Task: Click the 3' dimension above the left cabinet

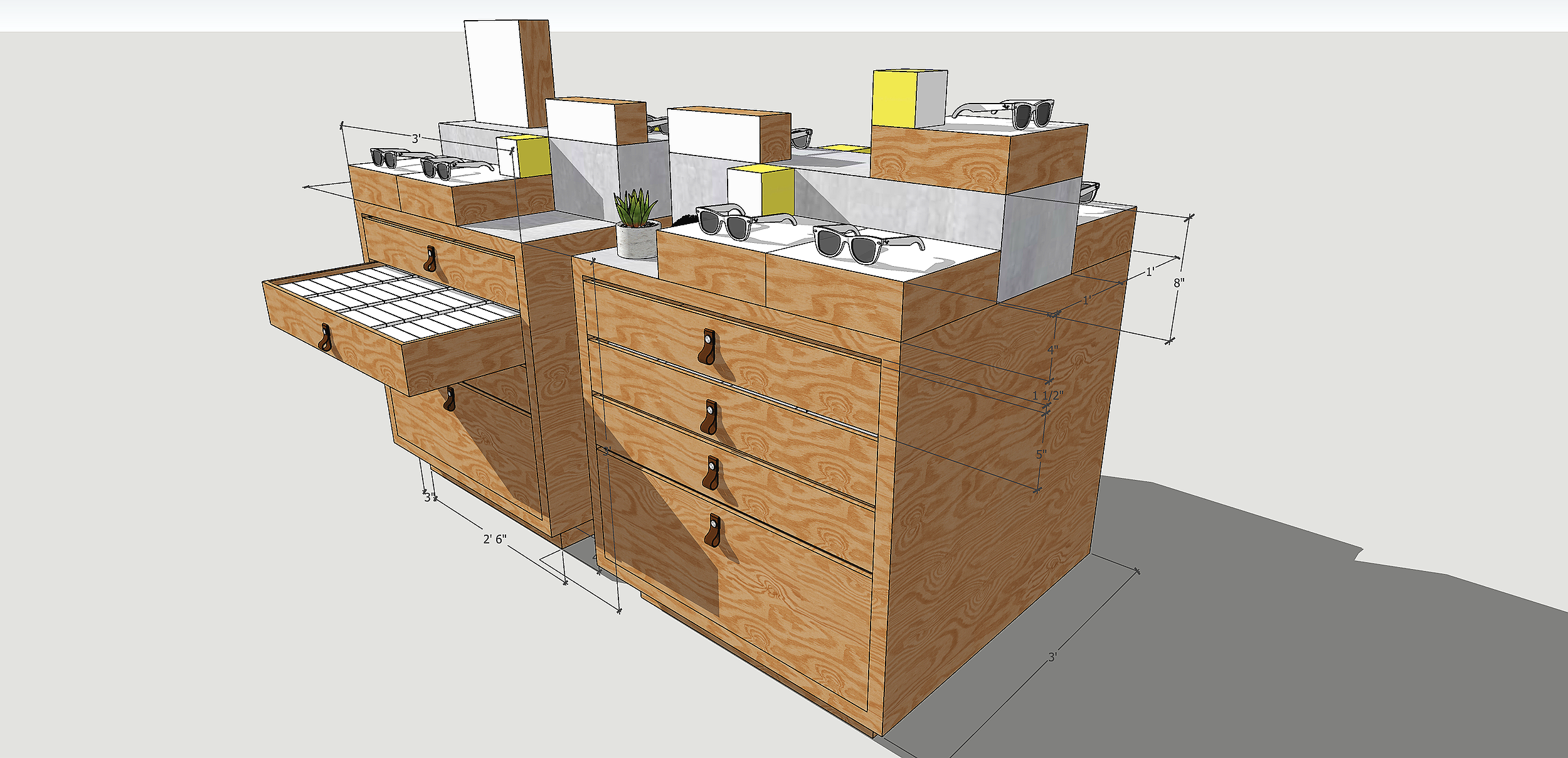Action: click(415, 139)
